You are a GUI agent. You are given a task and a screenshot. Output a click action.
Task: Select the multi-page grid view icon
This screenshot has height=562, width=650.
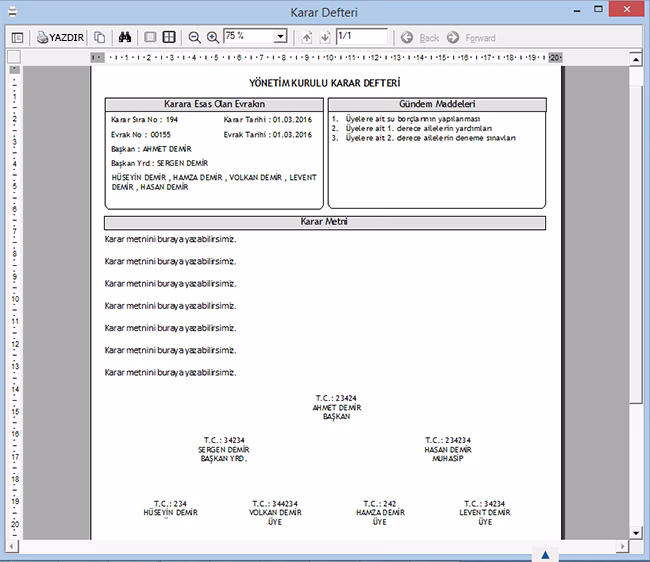pyautogui.click(x=169, y=37)
